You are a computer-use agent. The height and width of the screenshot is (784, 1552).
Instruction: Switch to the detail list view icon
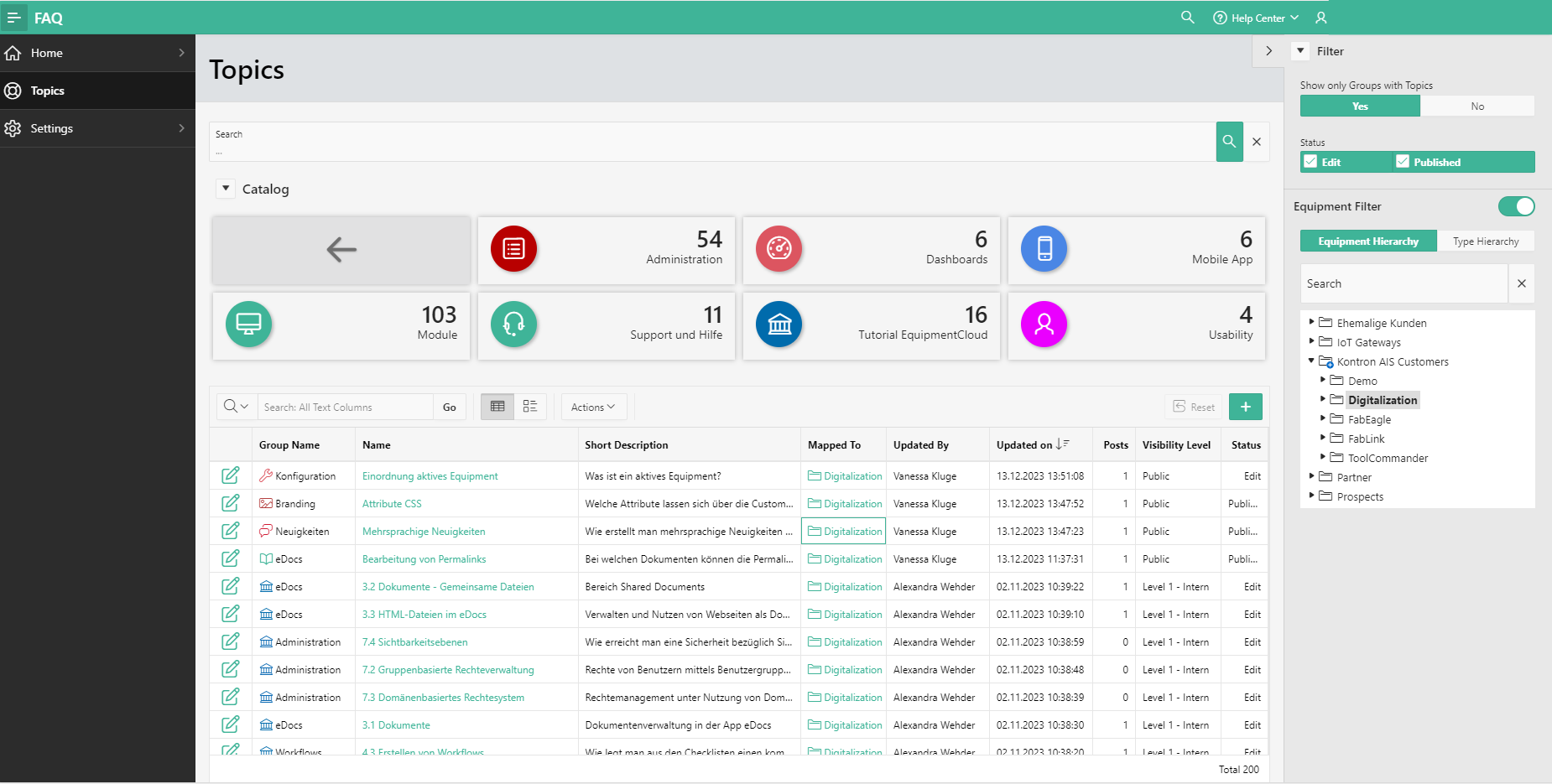coord(530,407)
